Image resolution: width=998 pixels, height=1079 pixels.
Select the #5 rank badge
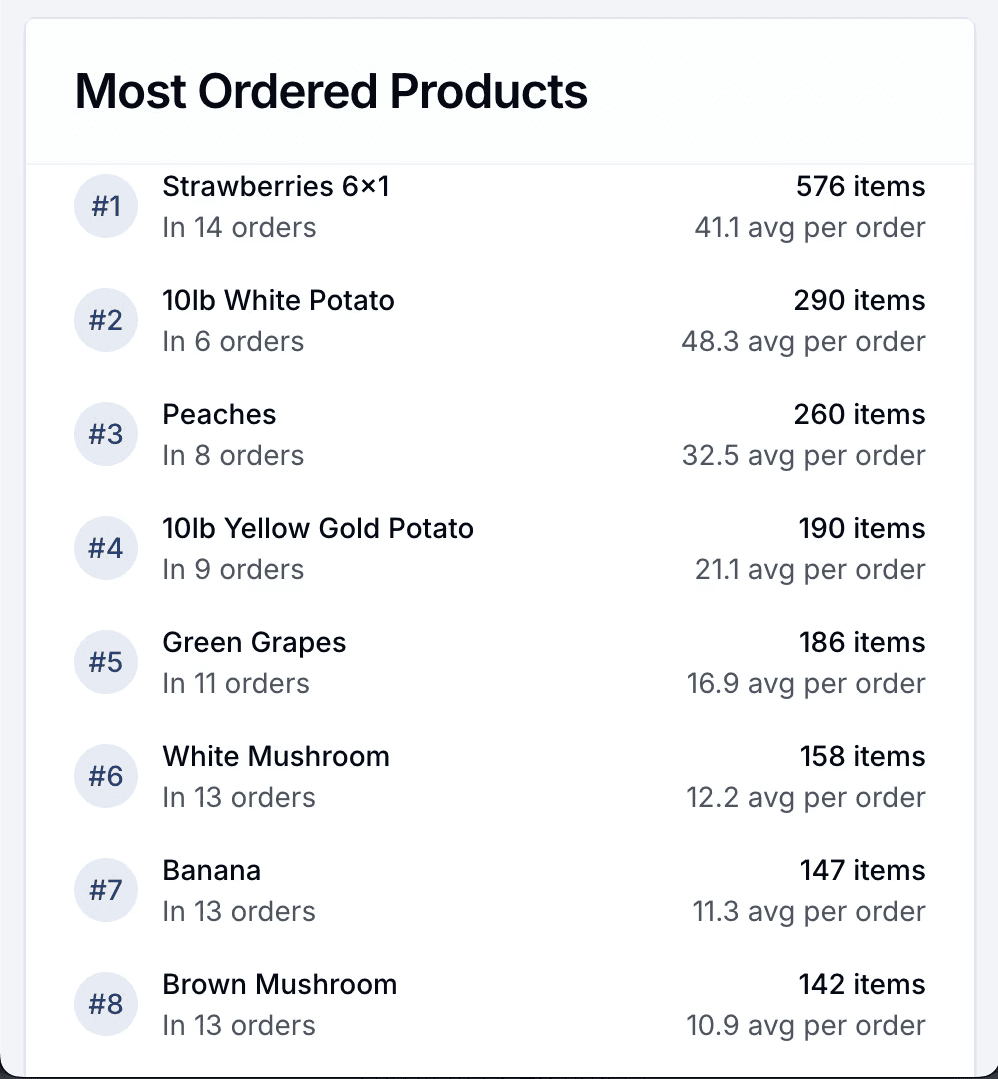click(x=106, y=662)
